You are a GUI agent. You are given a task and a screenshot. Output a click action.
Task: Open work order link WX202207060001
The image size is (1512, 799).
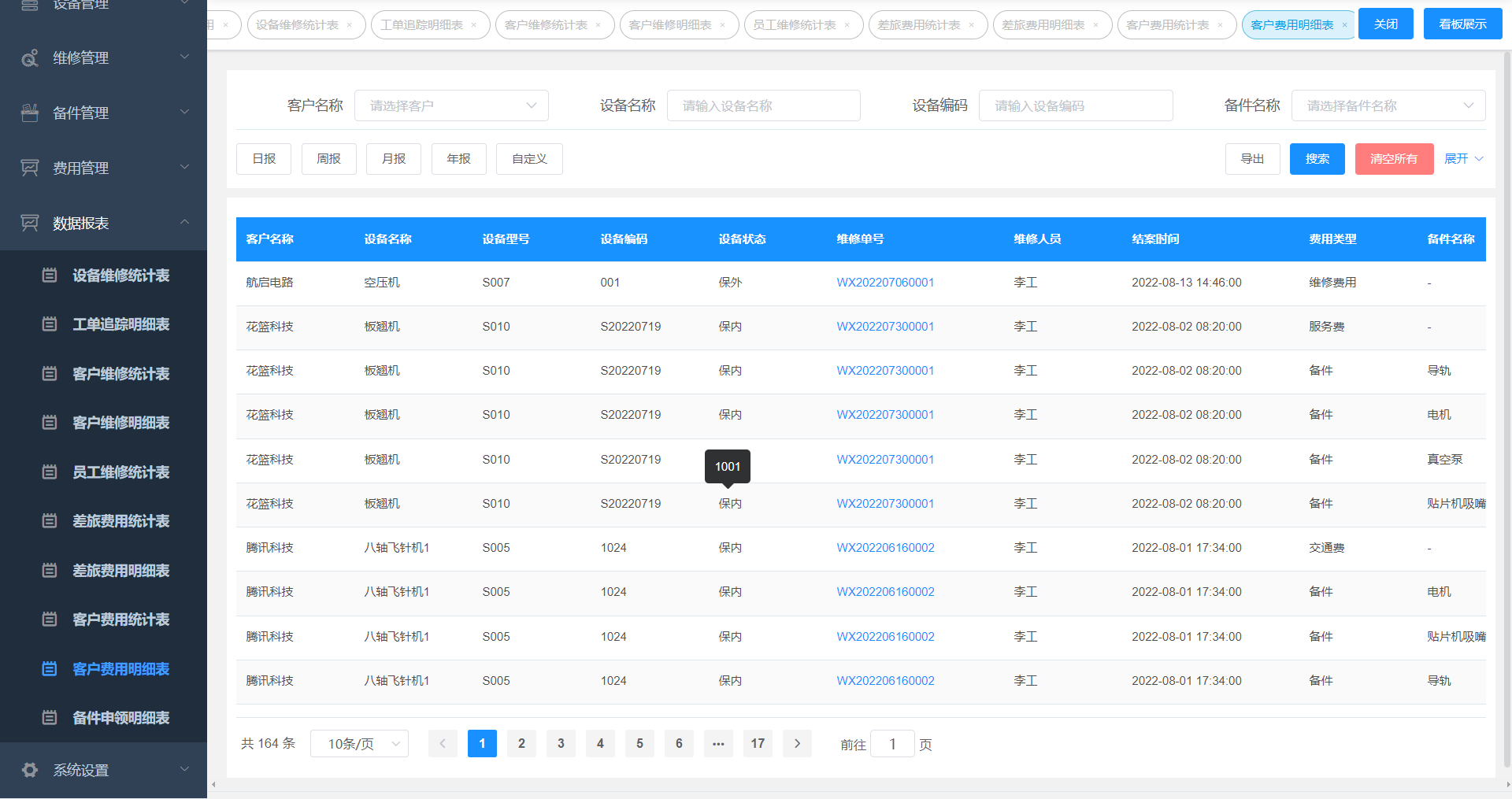[885, 283]
